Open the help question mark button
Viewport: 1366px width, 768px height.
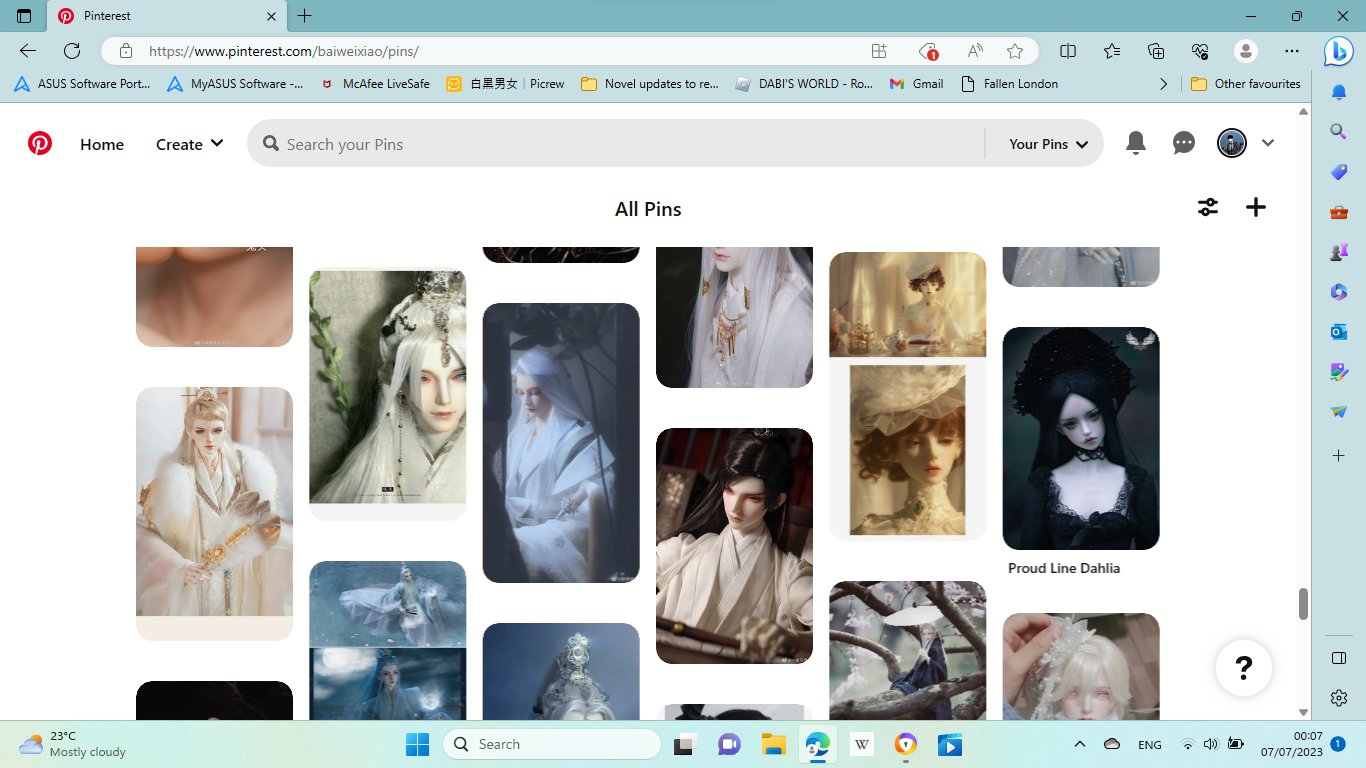tap(1243, 667)
